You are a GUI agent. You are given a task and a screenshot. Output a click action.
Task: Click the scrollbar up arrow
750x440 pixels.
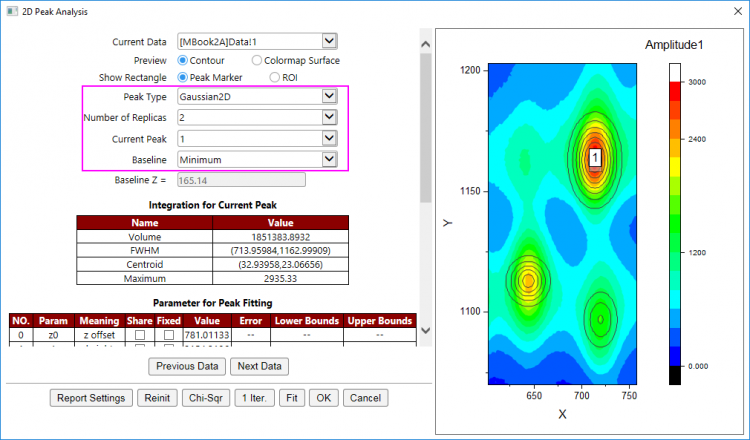click(x=425, y=44)
